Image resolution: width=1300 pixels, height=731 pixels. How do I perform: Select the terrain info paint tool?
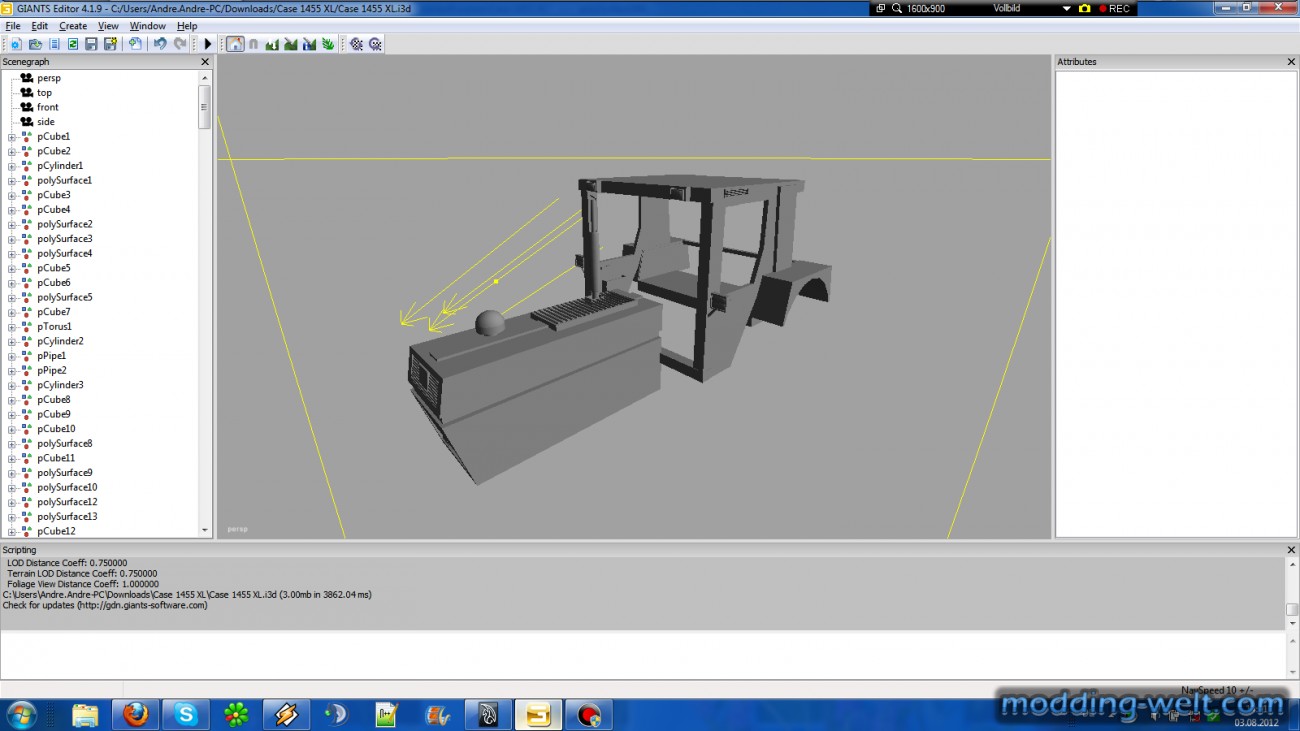coord(309,44)
